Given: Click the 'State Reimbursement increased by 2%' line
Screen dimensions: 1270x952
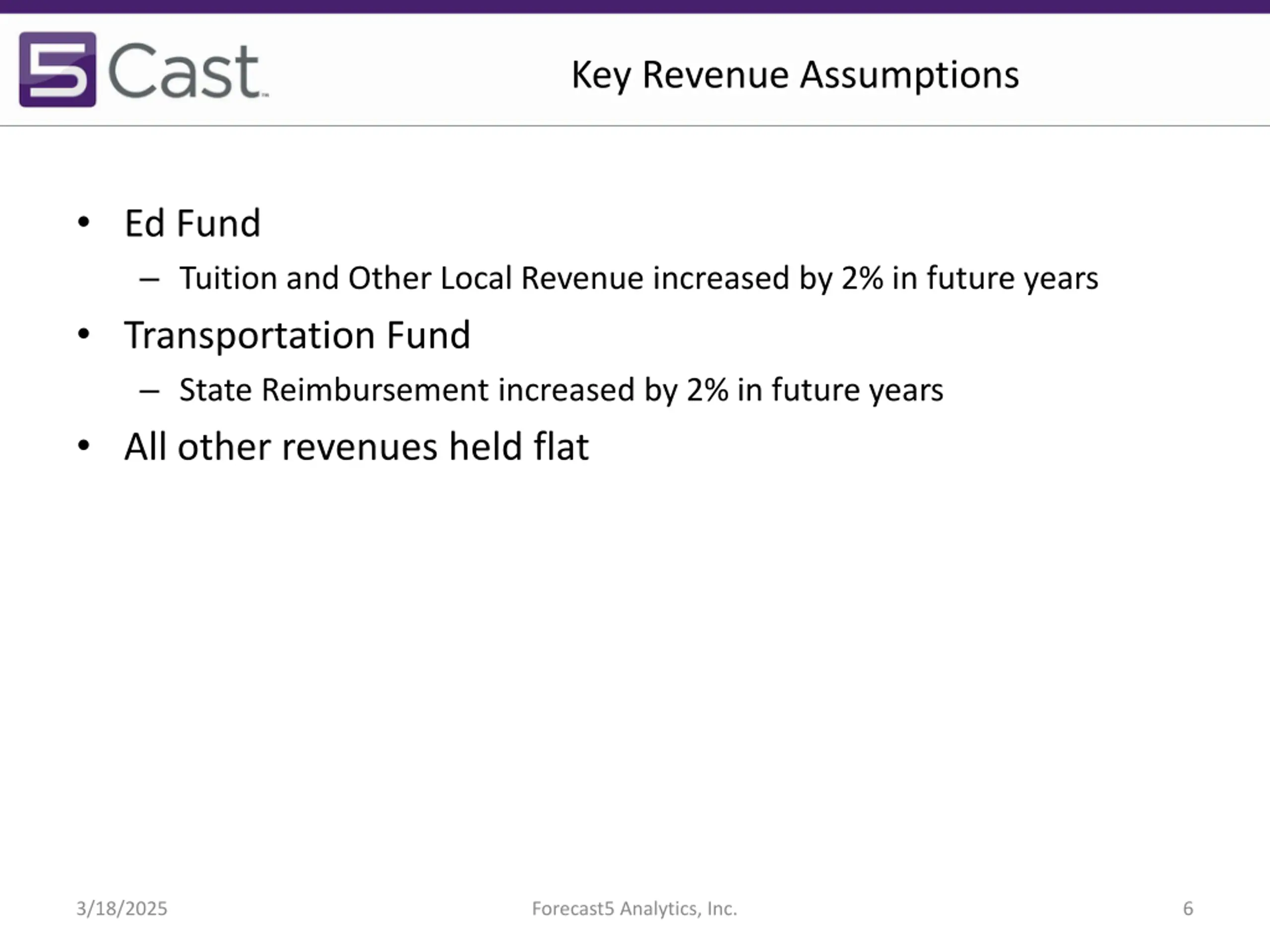Looking at the screenshot, I should click(x=561, y=390).
